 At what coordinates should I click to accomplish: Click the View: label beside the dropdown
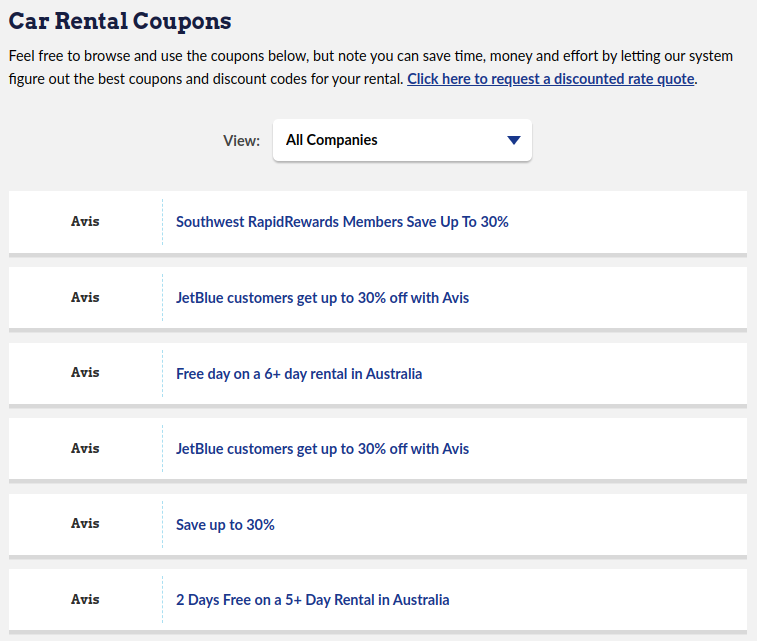pyautogui.click(x=241, y=140)
